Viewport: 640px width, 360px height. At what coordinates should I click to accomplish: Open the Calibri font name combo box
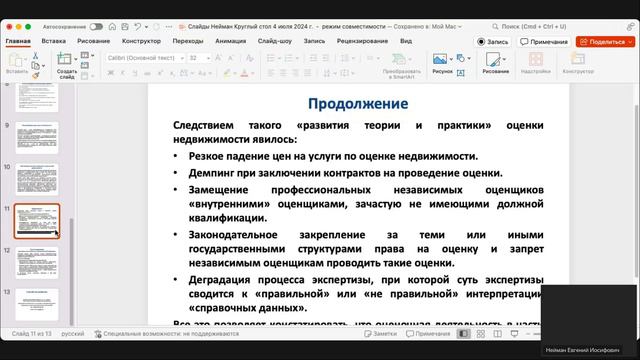coord(145,58)
